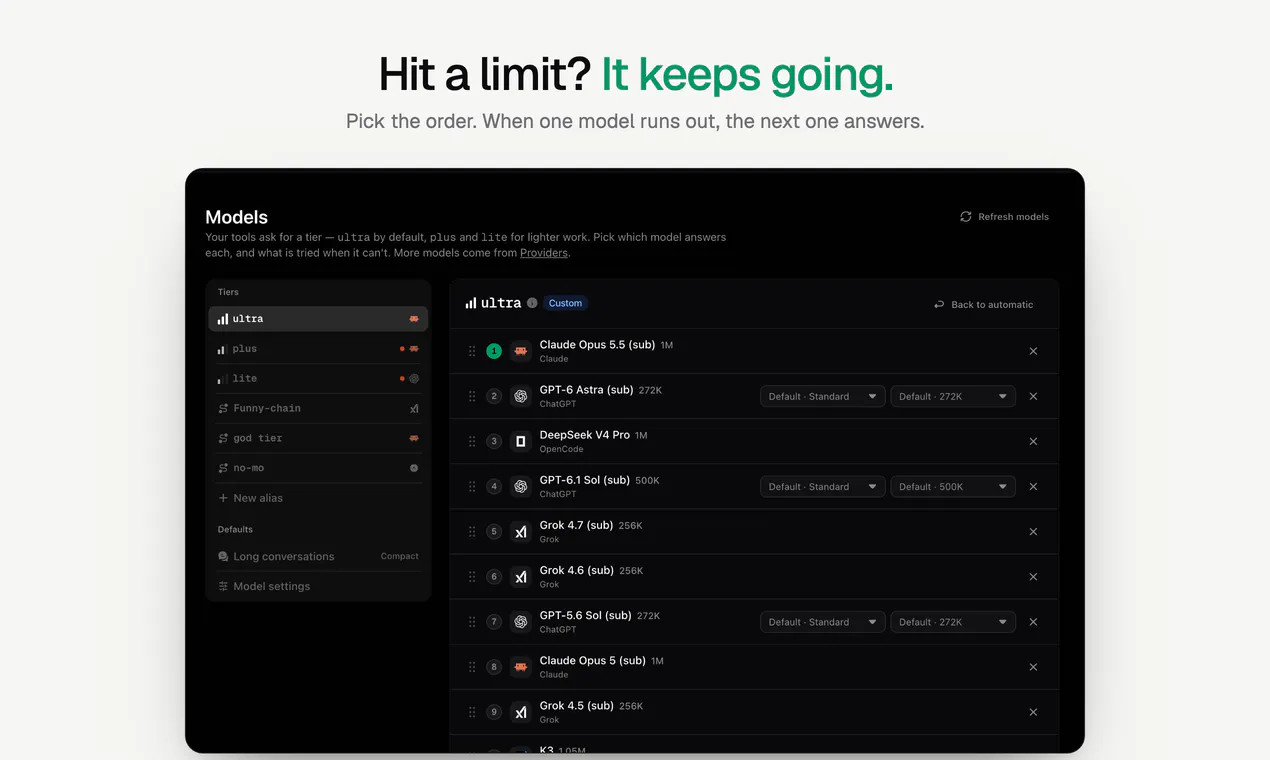This screenshot has width=1270, height=760.
Task: Open the no-mo alias
Action: point(318,468)
